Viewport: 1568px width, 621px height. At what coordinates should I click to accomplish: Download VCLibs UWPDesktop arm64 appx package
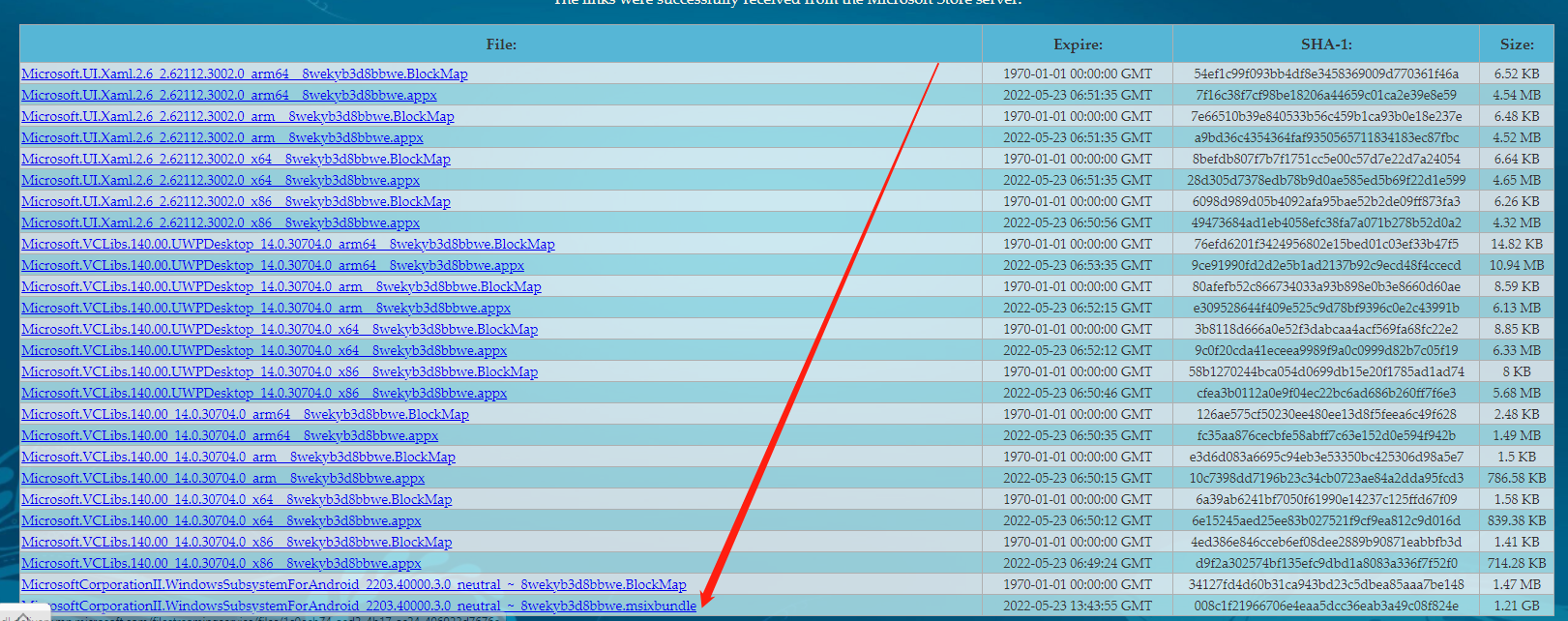(x=272, y=266)
